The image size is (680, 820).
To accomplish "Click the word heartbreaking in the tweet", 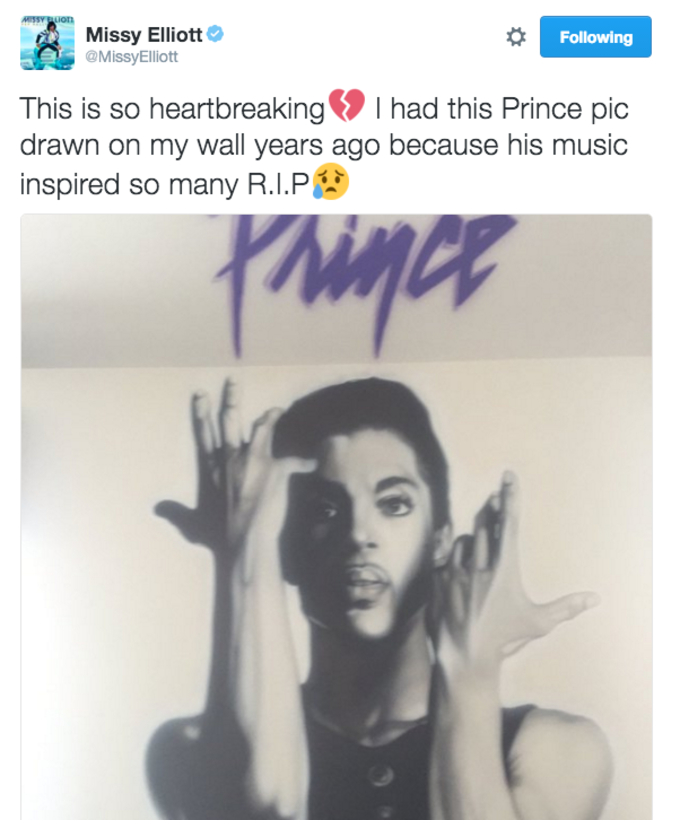I will tap(237, 110).
